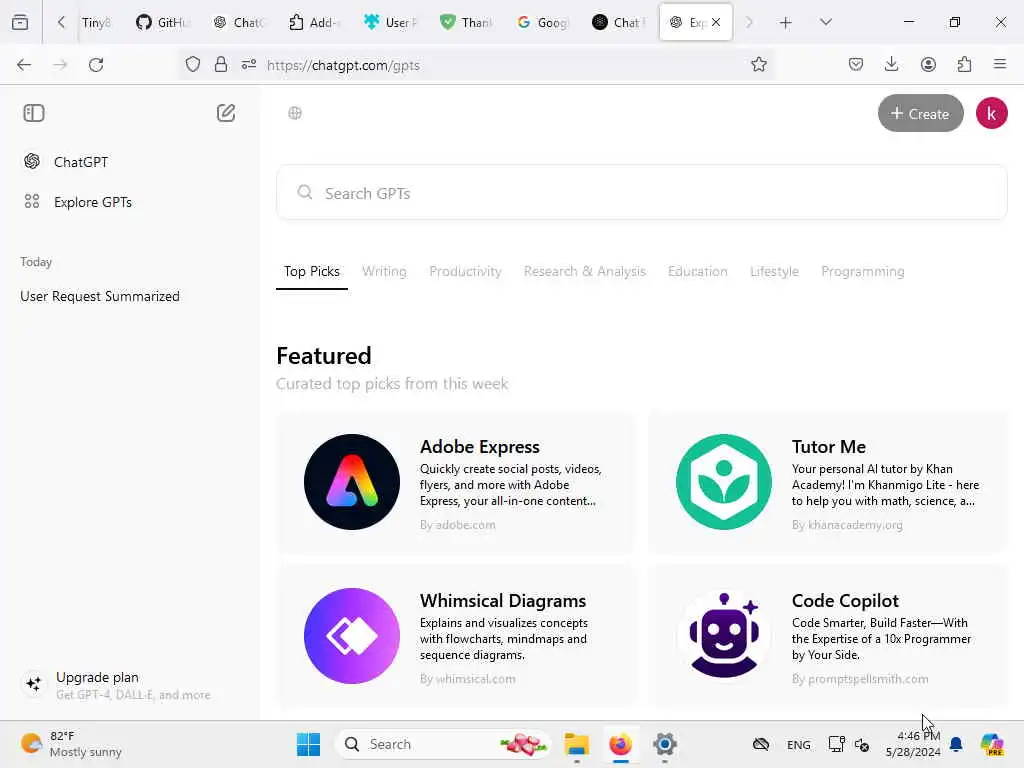Click the Windows taskbar Search box
Image resolution: width=1024 pixels, height=768 pixels.
click(x=443, y=744)
